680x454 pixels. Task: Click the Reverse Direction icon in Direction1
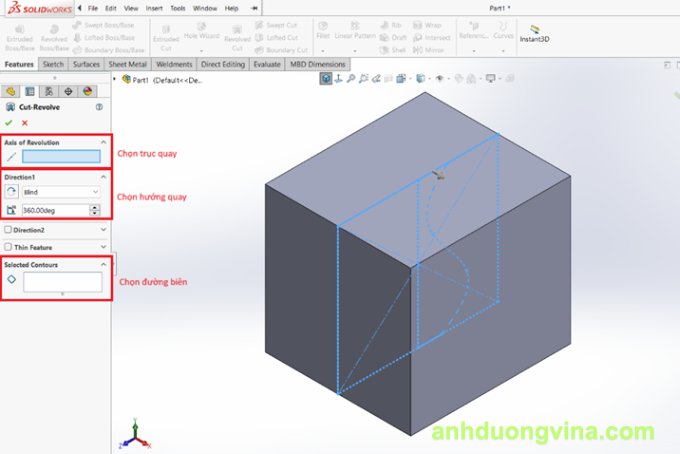pyautogui.click(x=11, y=191)
